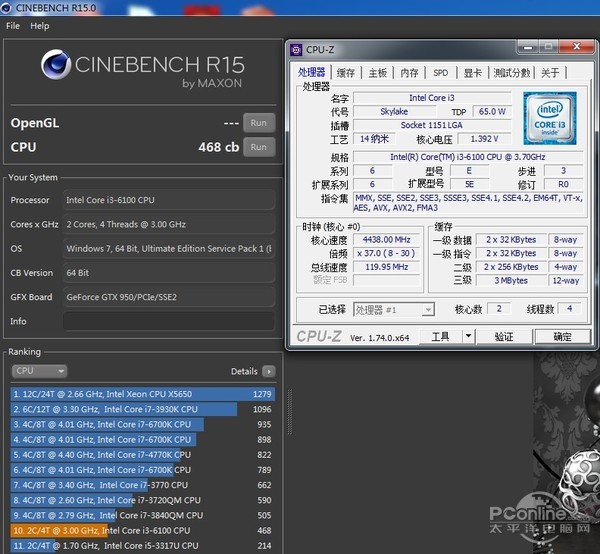This screenshot has height=554, width=600.
Task: Click the 规格 i3-6100 CPU @ 3.70GHz field
Action: coord(468,157)
